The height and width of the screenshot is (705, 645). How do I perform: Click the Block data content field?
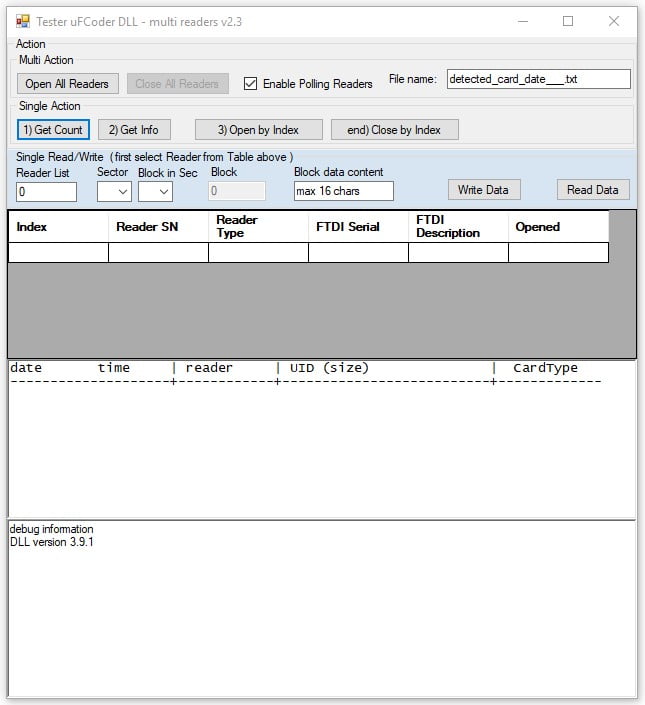click(x=343, y=191)
